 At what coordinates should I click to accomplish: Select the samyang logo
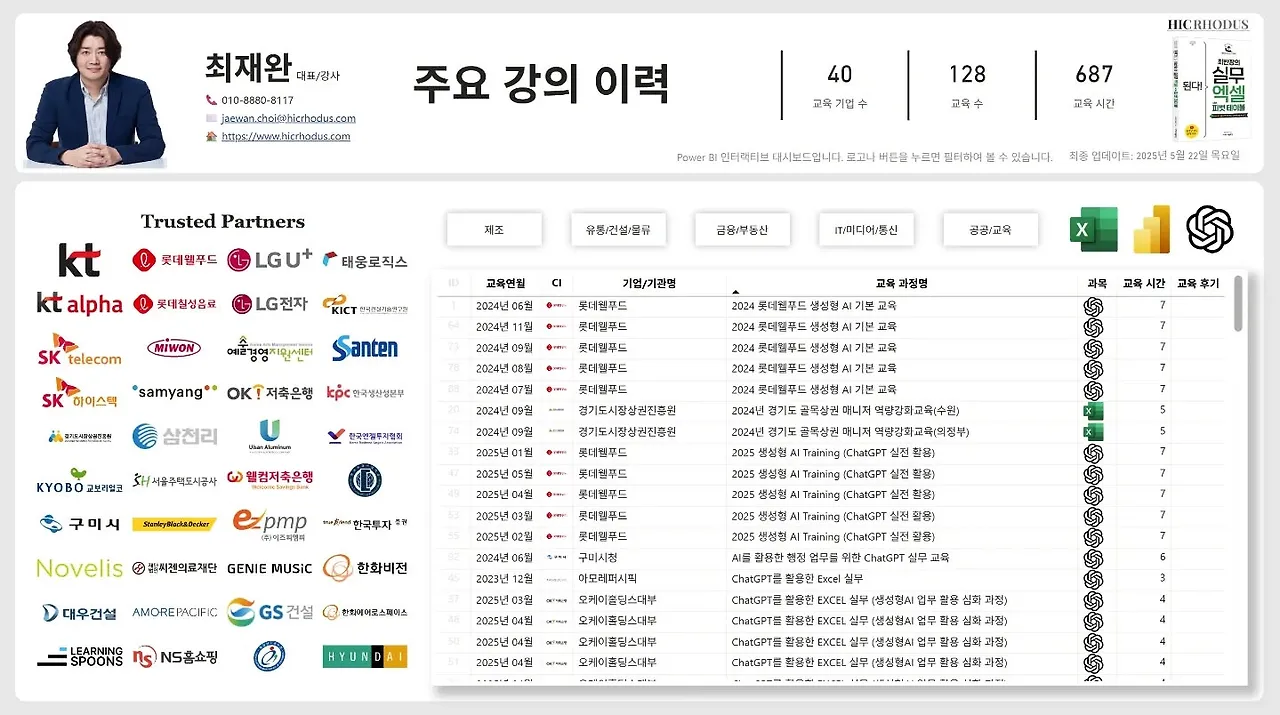click(174, 392)
